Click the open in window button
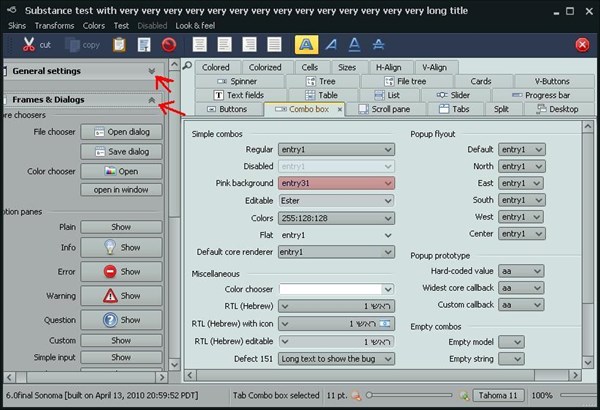This screenshot has width=600, height=410. 121,189
